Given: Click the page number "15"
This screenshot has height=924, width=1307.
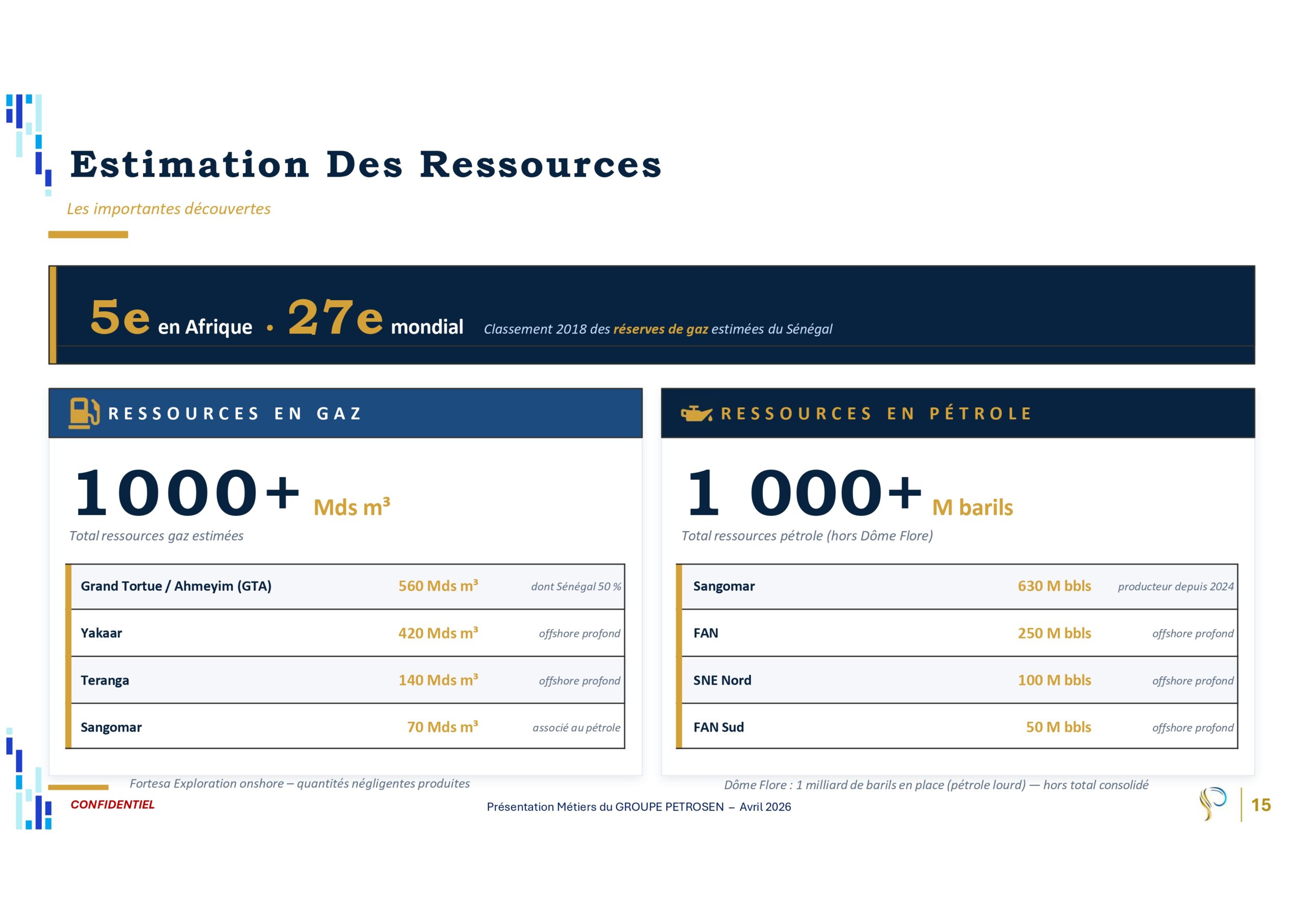Looking at the screenshot, I should pyautogui.click(x=1261, y=805).
